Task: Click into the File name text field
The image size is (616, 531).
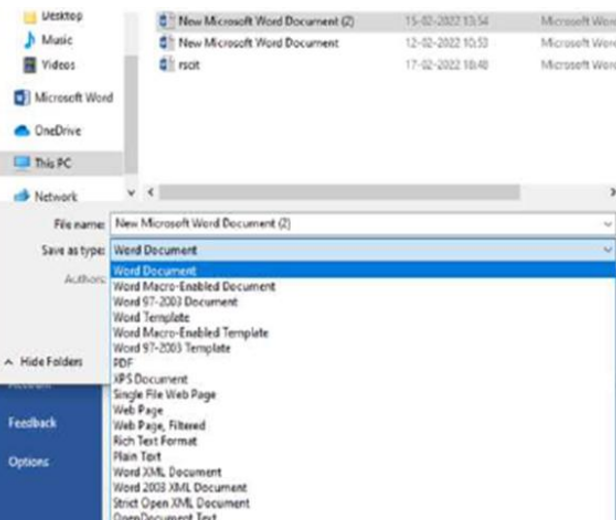Action: pos(350,225)
